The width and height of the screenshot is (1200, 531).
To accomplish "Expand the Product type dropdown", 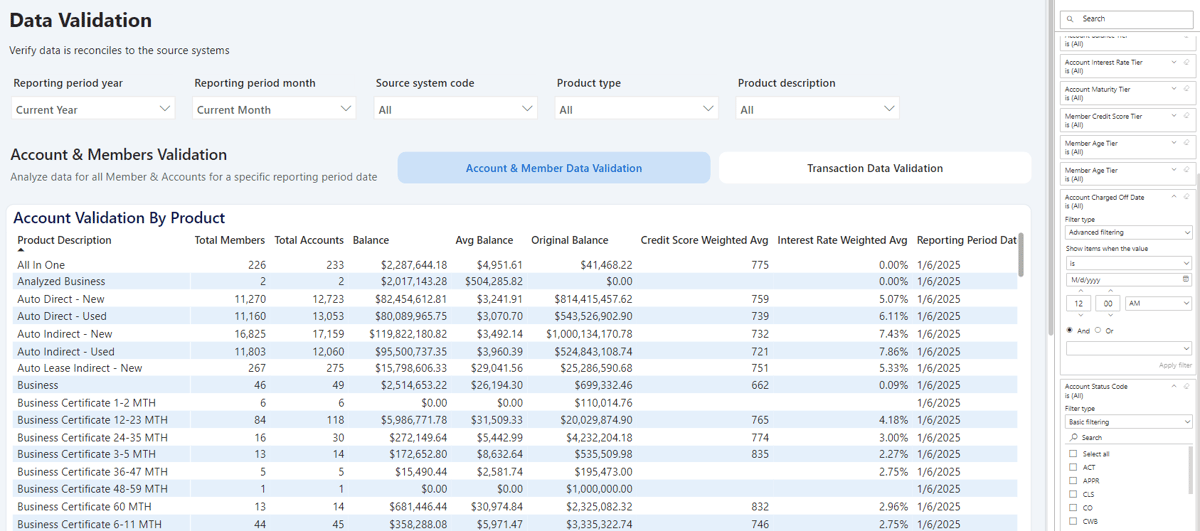I will (636, 109).
